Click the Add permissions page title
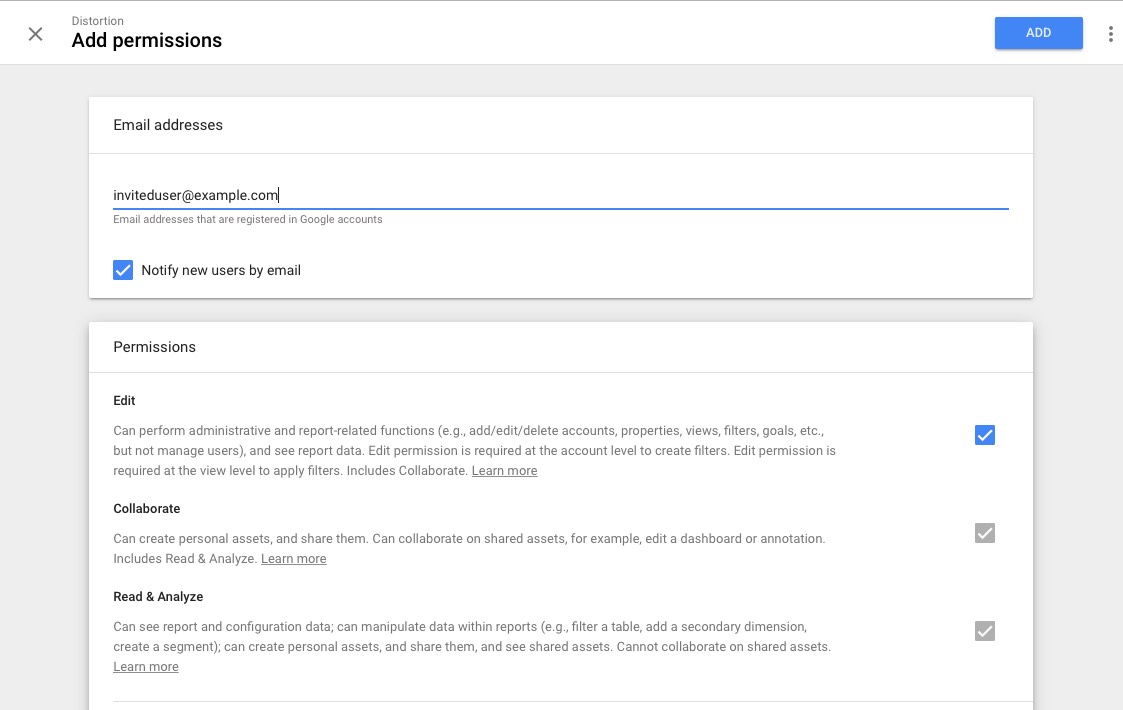 147,41
